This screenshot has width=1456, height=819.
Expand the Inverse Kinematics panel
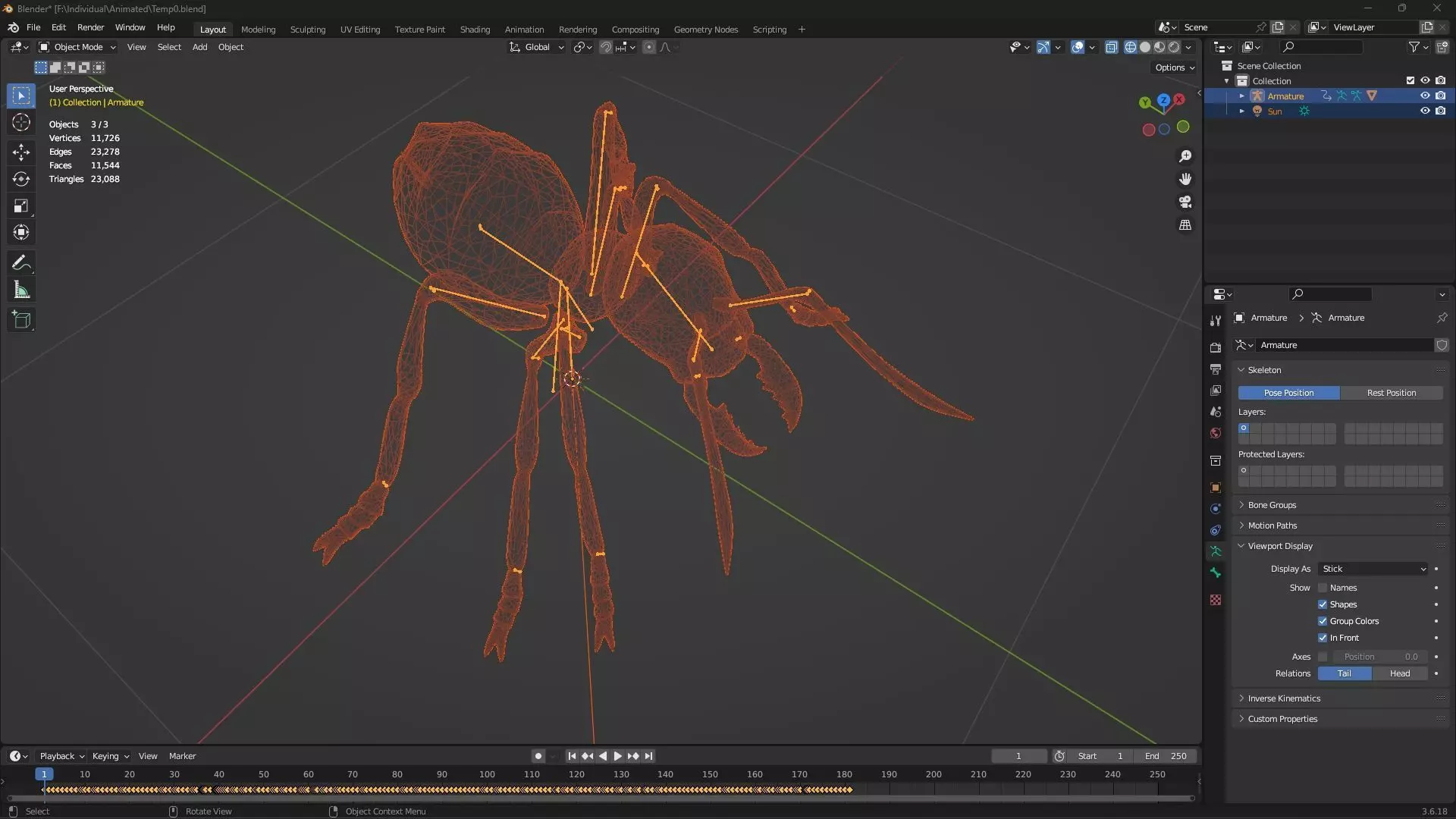[x=1283, y=698]
